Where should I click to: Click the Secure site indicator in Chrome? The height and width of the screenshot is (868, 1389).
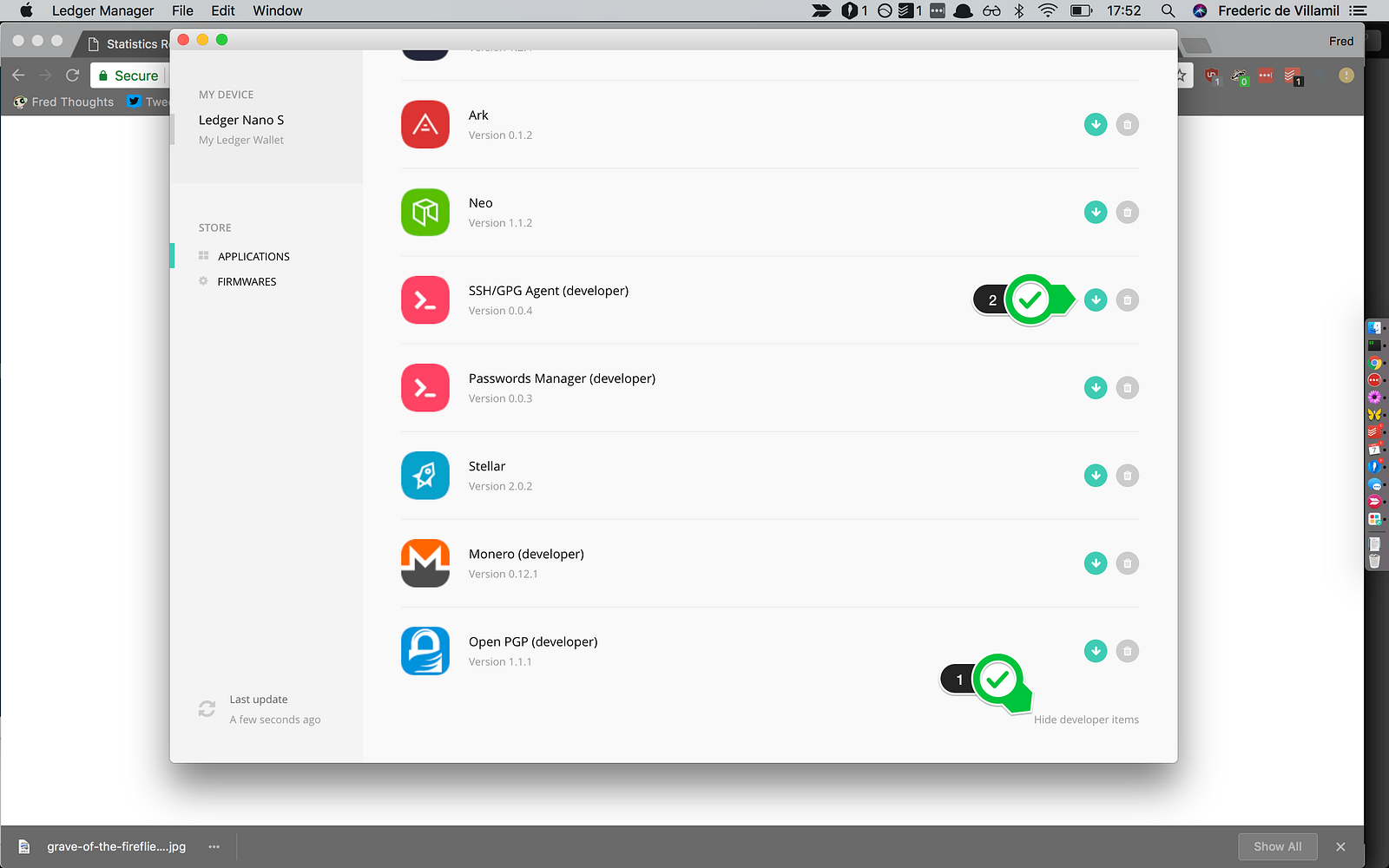click(x=128, y=76)
